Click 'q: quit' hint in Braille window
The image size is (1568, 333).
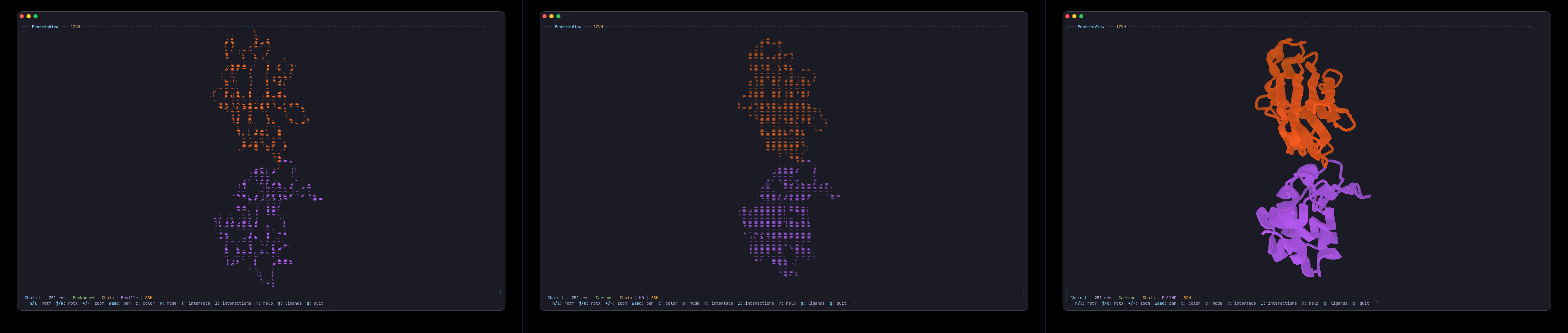[x=315, y=303]
